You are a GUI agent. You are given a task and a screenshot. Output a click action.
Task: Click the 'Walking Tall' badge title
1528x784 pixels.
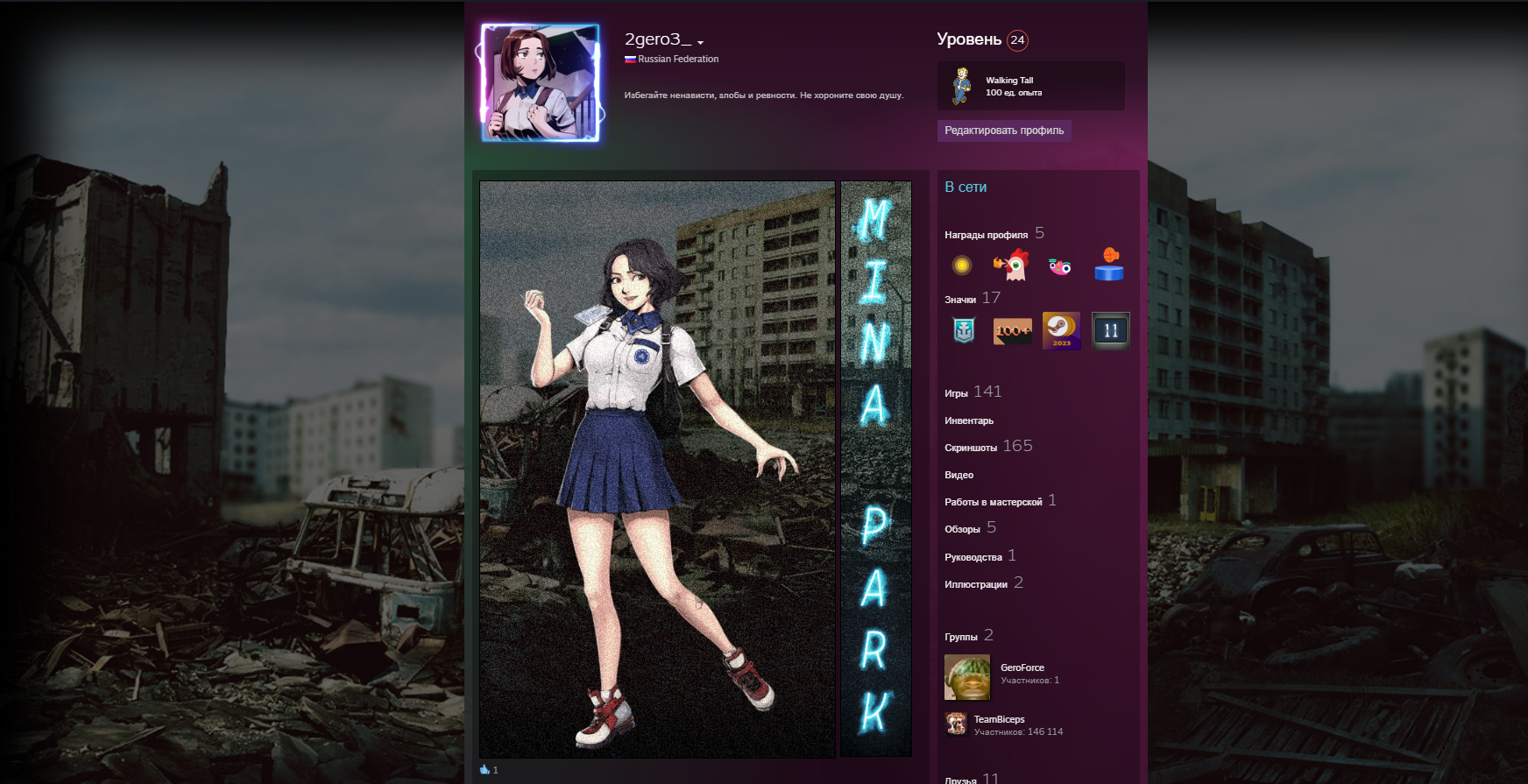click(x=1009, y=80)
